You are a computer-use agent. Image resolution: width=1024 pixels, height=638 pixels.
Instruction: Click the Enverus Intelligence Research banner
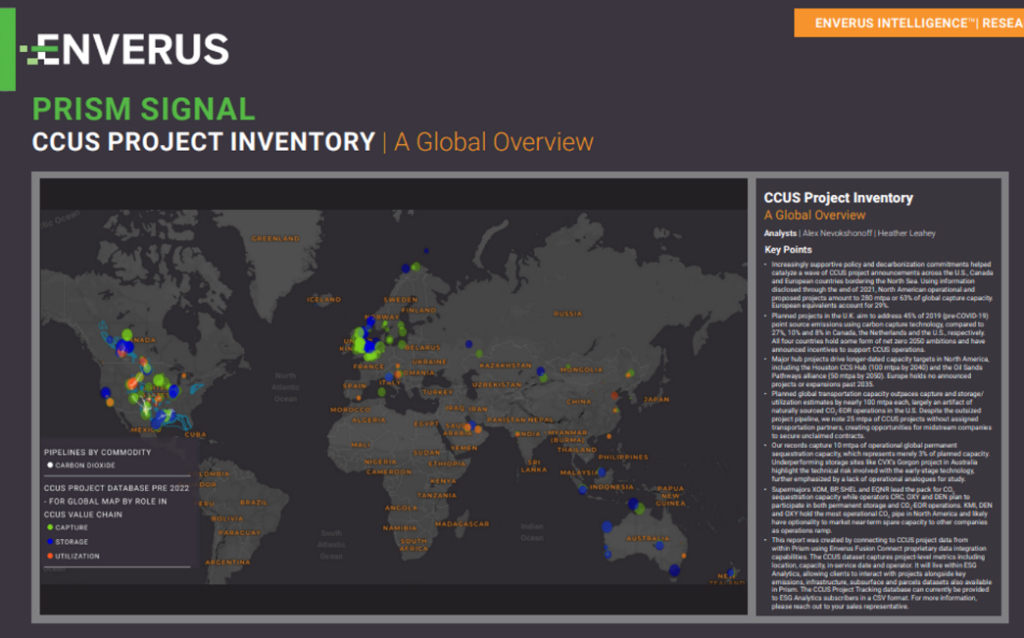click(x=909, y=23)
